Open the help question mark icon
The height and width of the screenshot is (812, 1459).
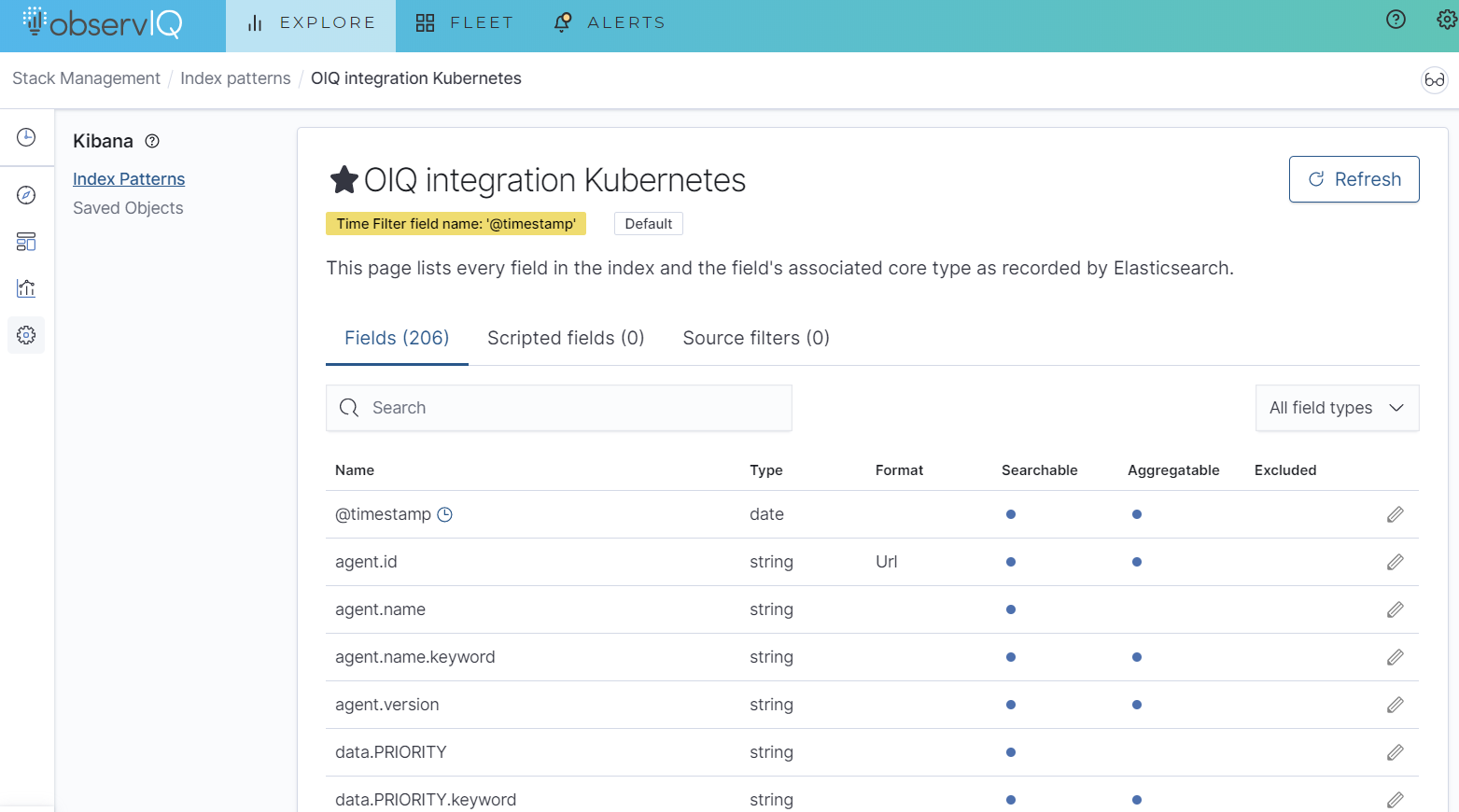(1396, 20)
